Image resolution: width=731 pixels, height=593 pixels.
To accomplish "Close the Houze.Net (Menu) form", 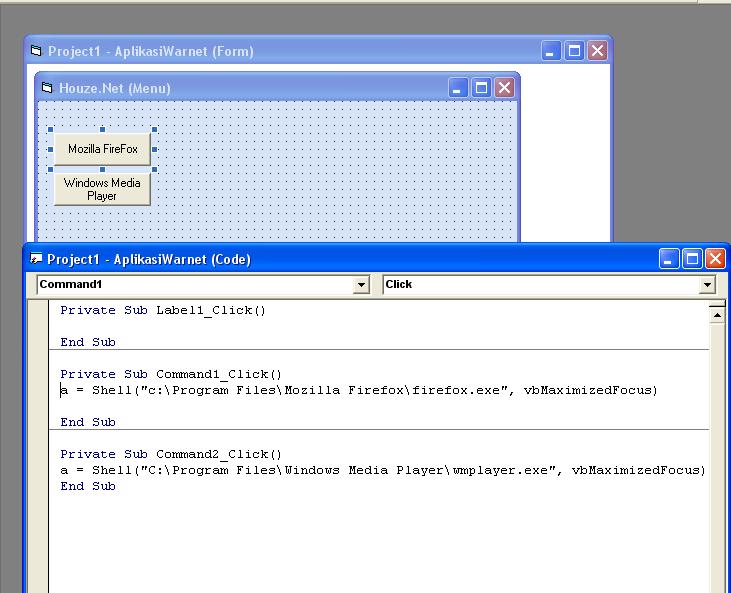I will pos(504,88).
